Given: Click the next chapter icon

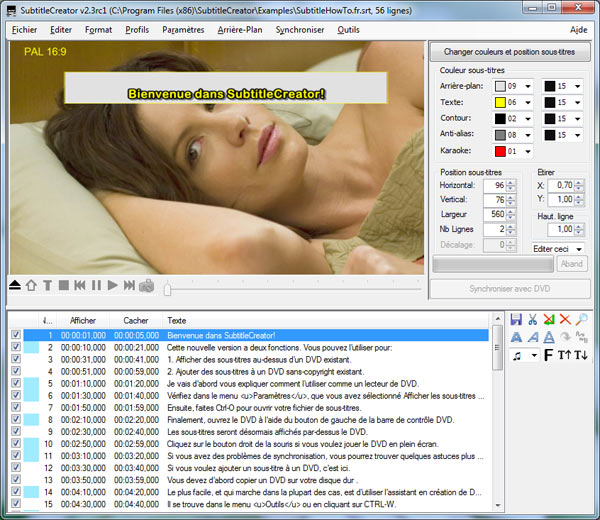Looking at the screenshot, I should coord(129,285).
